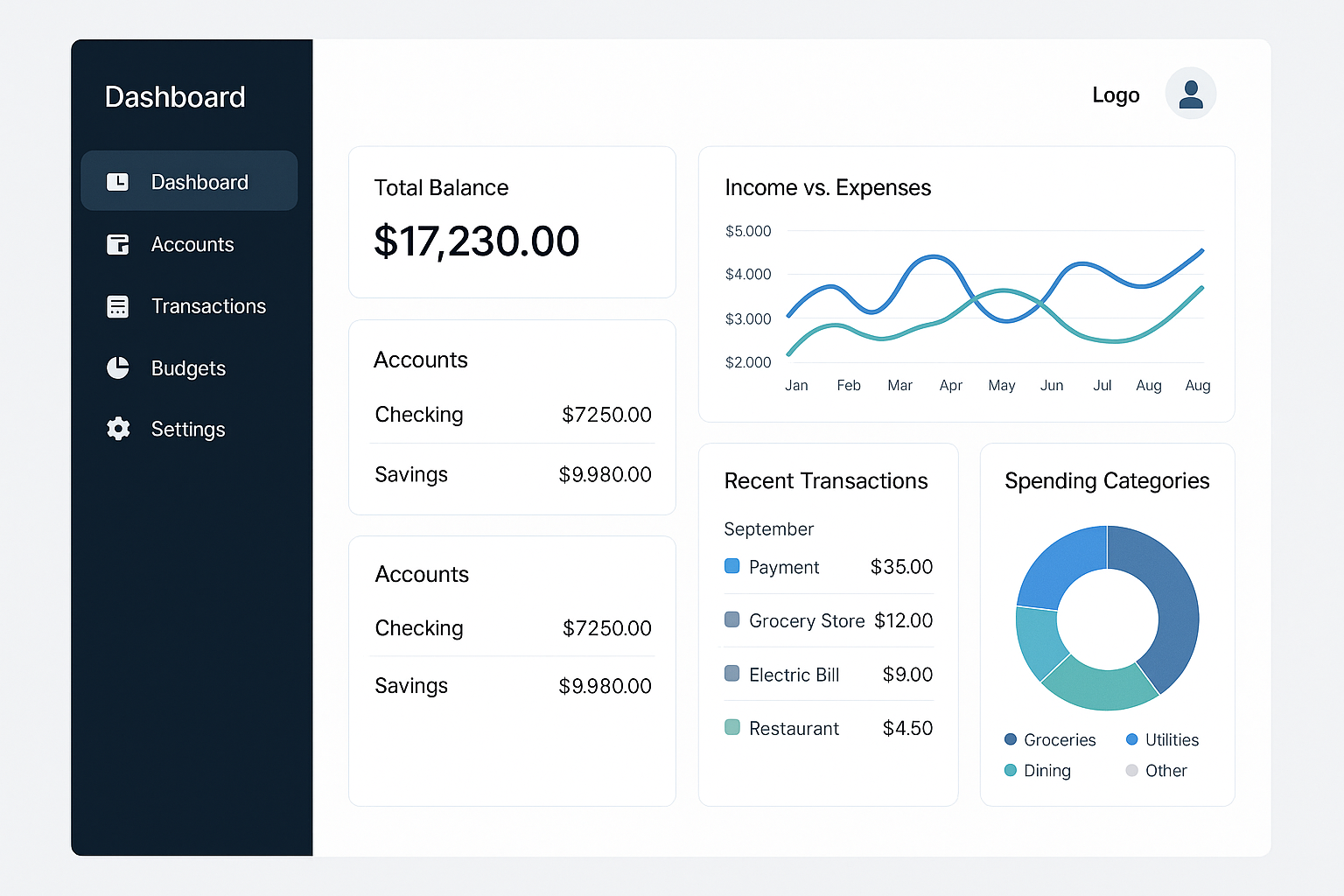Click the Dashboard title at sidebar top
Screen dimensions: 1344x896
point(175,97)
